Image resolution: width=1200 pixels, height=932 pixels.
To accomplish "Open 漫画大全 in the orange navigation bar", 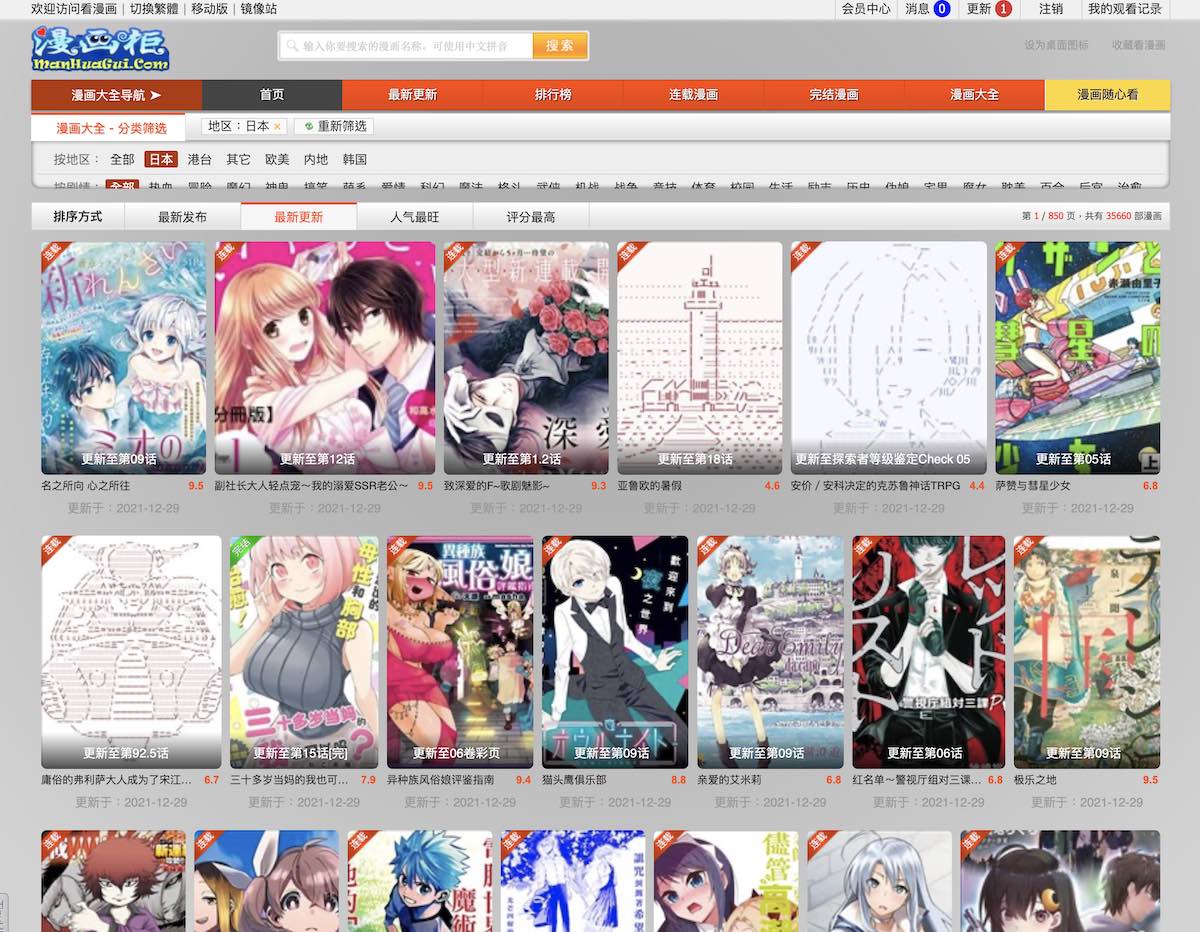I will (x=974, y=95).
